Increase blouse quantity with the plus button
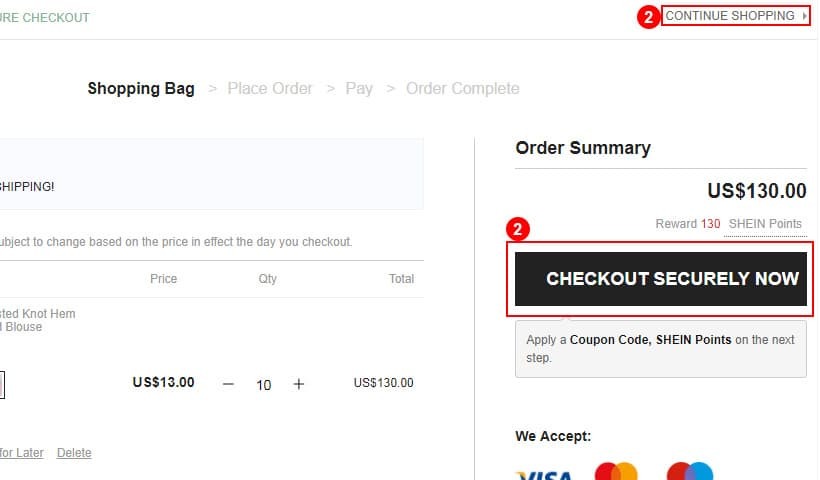This screenshot has height=480, width=820. click(299, 384)
